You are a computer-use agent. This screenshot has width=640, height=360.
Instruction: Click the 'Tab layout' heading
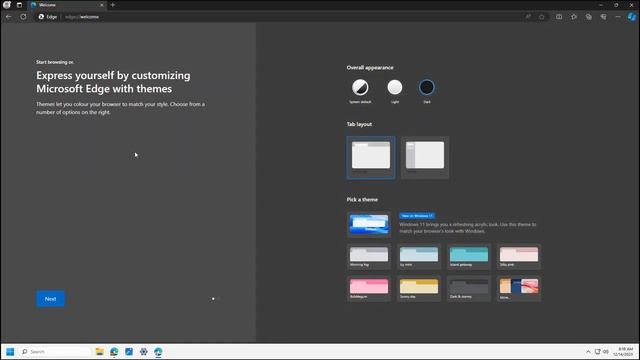(x=359, y=124)
